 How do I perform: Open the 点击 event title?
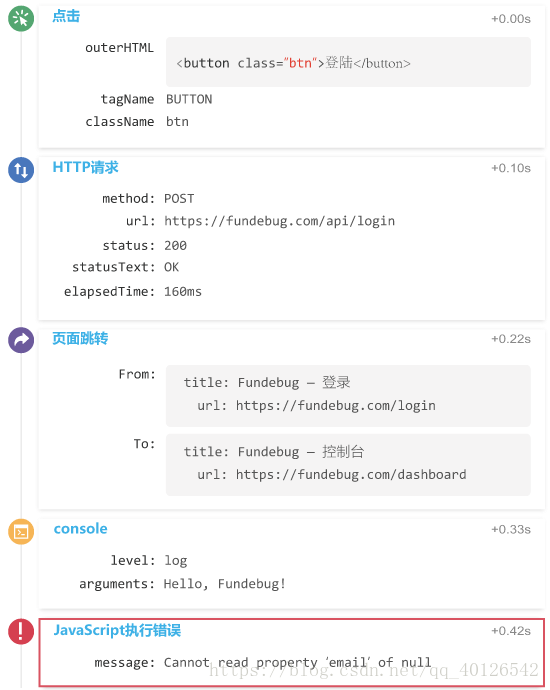click(66, 16)
